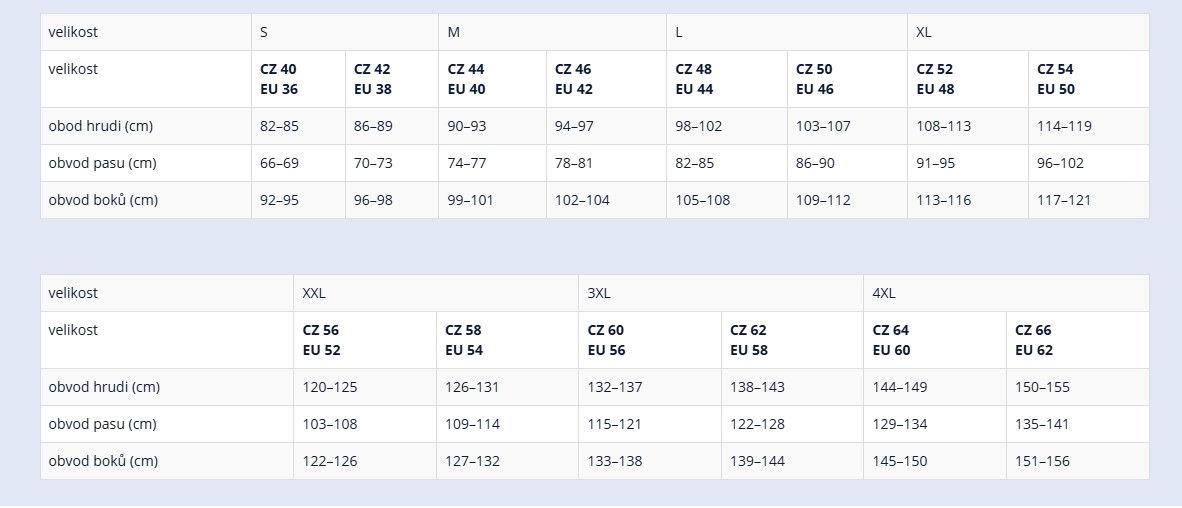
Task: Click the CZ 40 EU 36 cell
Action: click(299, 79)
